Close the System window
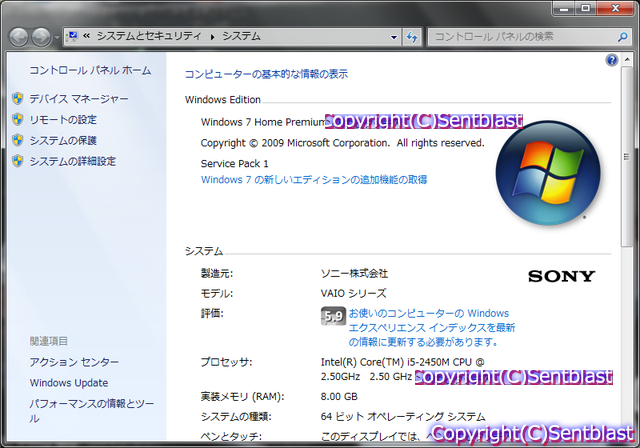This screenshot has height=448, width=640. (x=616, y=8)
